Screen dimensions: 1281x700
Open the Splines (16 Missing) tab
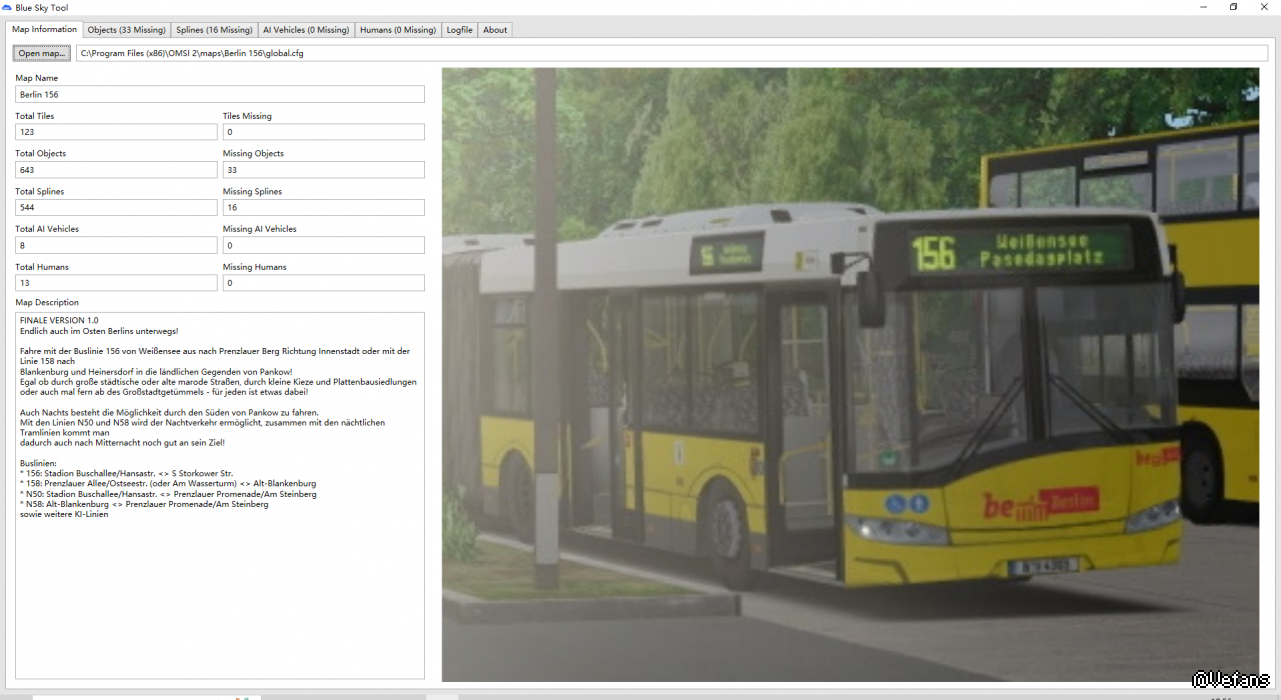214,30
